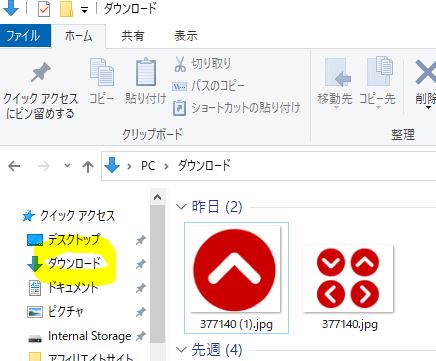Click Copy path (パスのコピー)

coord(208,86)
